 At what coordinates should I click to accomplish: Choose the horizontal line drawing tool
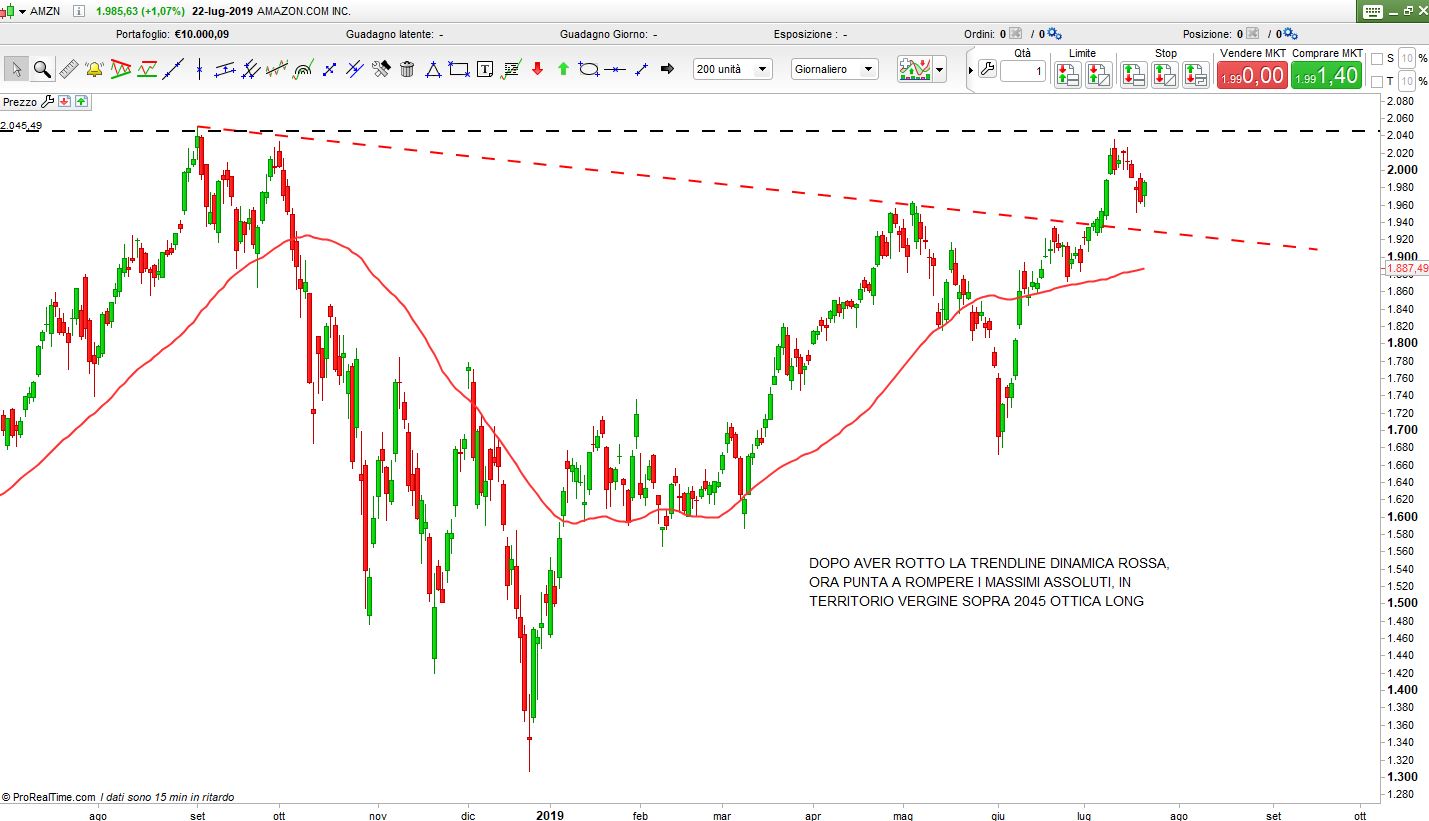point(616,69)
